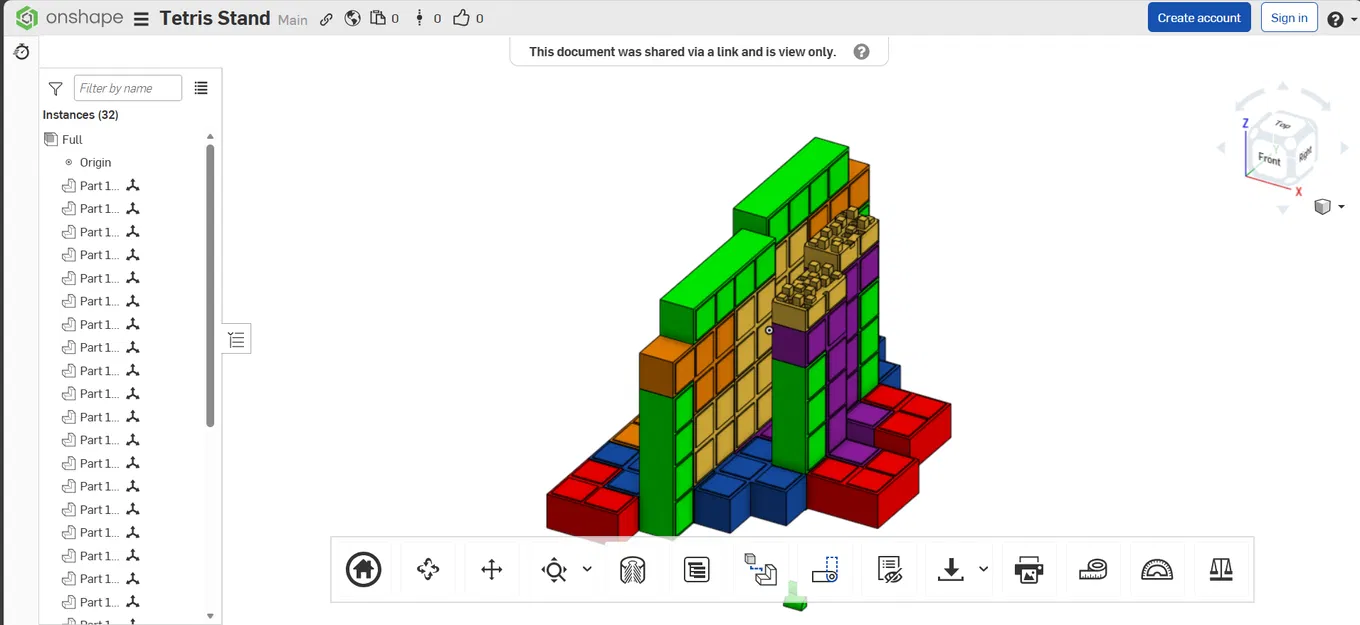
Task: Open the zoom tool on the toolbar
Action: [x=552, y=569]
